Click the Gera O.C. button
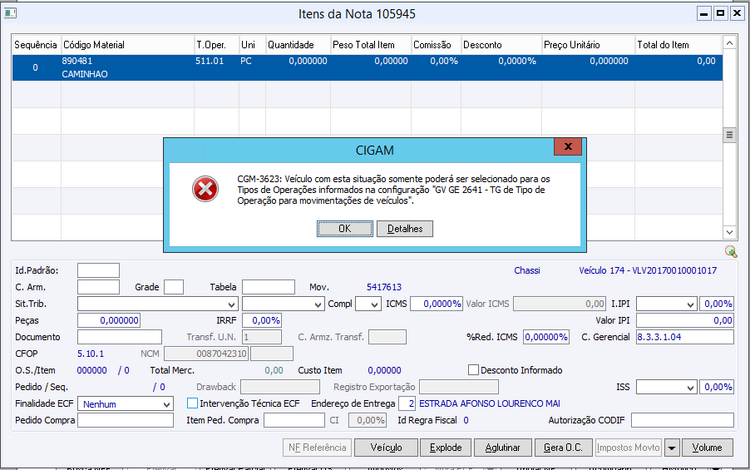The width and height of the screenshot is (750, 470). coord(563,448)
